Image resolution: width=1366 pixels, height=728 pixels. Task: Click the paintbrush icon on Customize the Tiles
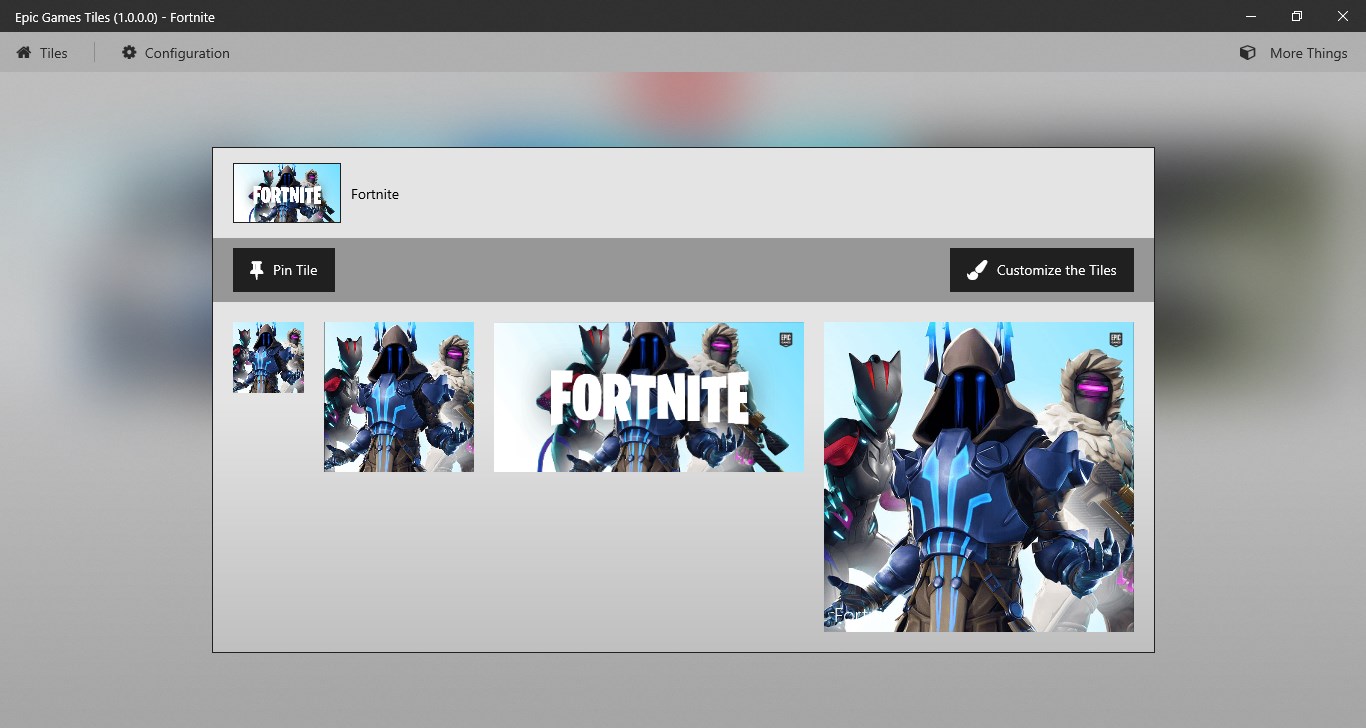[977, 270]
